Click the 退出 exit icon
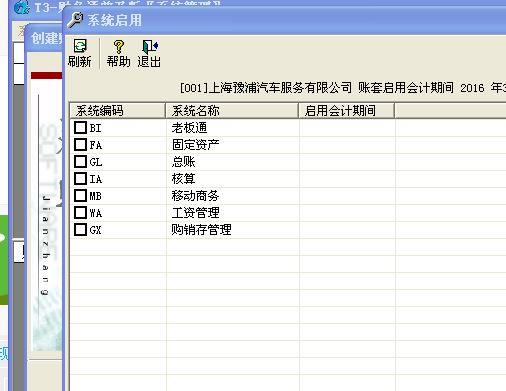This screenshot has height=391, width=506. [150, 47]
